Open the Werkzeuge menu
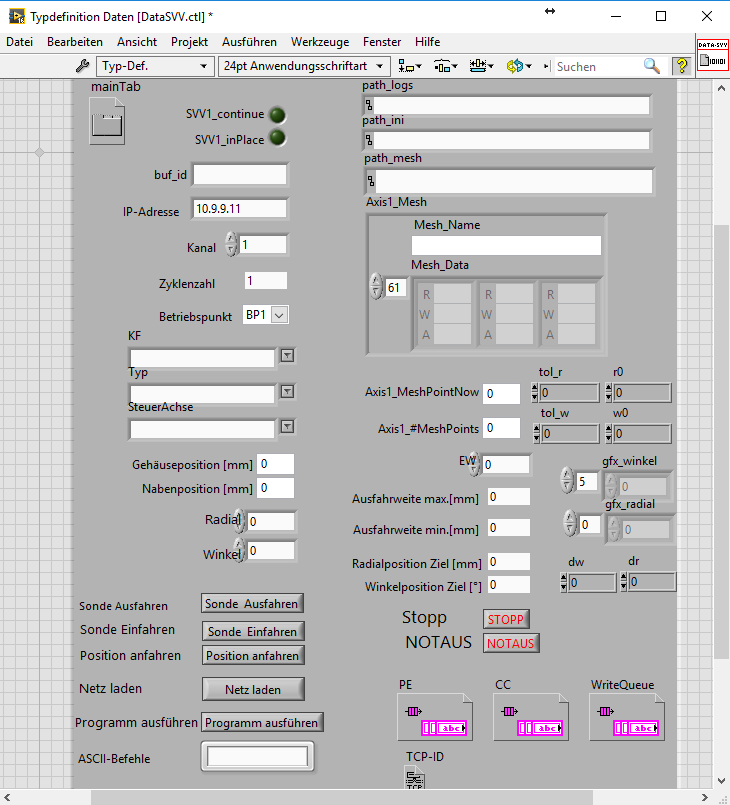This screenshot has height=805, width=730. (320, 42)
